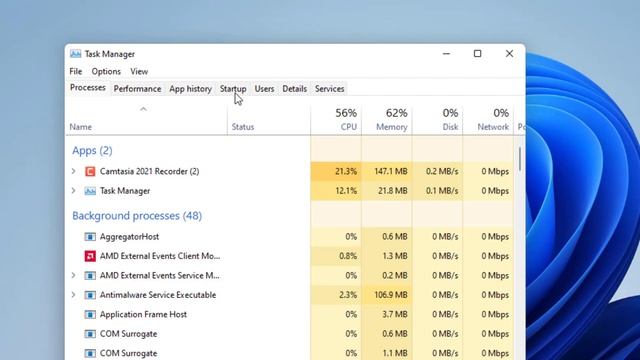Open the File menu
Image resolution: width=640 pixels, height=360 pixels.
76,71
